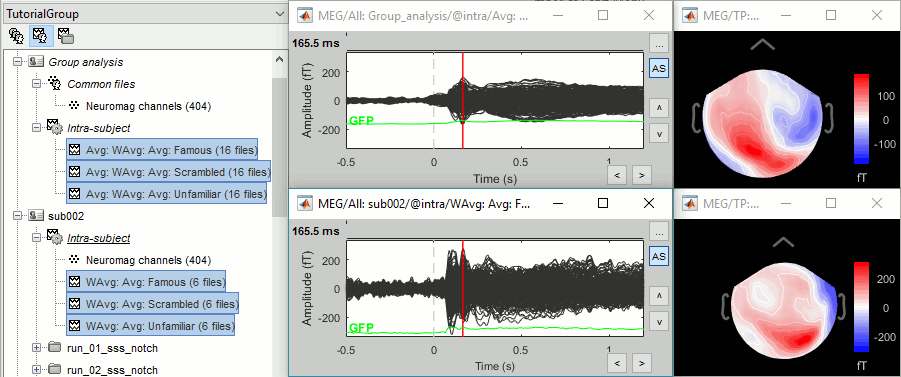Toggle AS autoscale in bottom figure
Image resolution: width=901 pixels, height=377 pixels.
click(x=658, y=256)
